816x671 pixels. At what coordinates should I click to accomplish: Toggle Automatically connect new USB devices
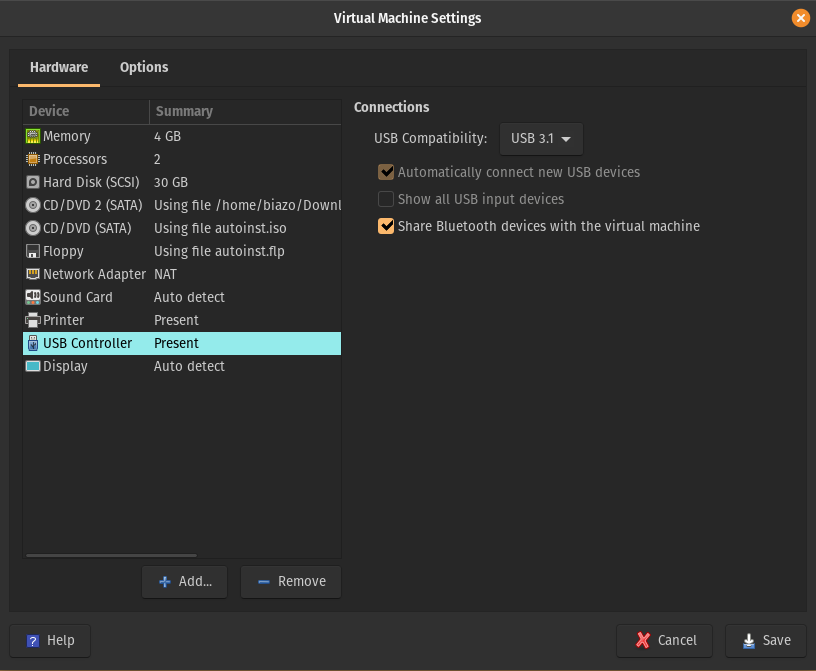[x=386, y=172]
